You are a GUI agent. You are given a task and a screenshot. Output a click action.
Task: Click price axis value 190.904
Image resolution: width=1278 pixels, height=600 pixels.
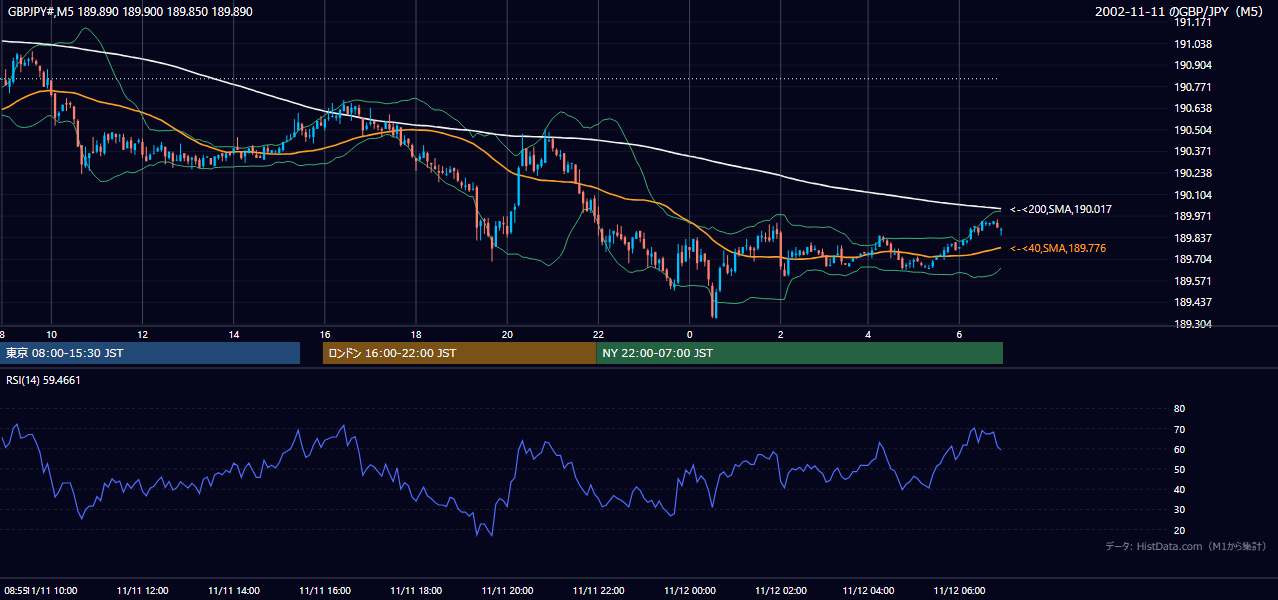coord(1192,65)
